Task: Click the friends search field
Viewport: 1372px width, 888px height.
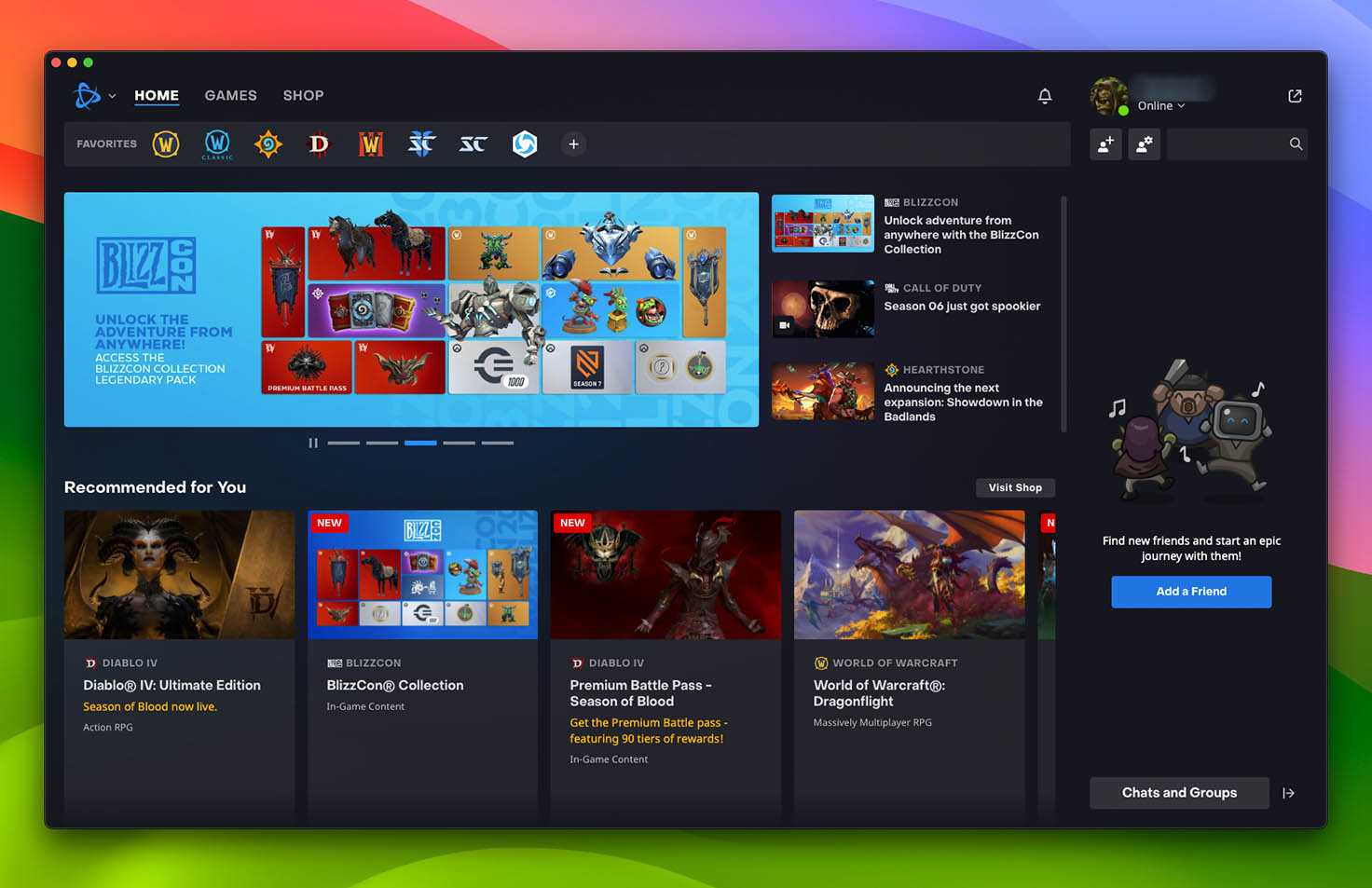Action: 1228,144
